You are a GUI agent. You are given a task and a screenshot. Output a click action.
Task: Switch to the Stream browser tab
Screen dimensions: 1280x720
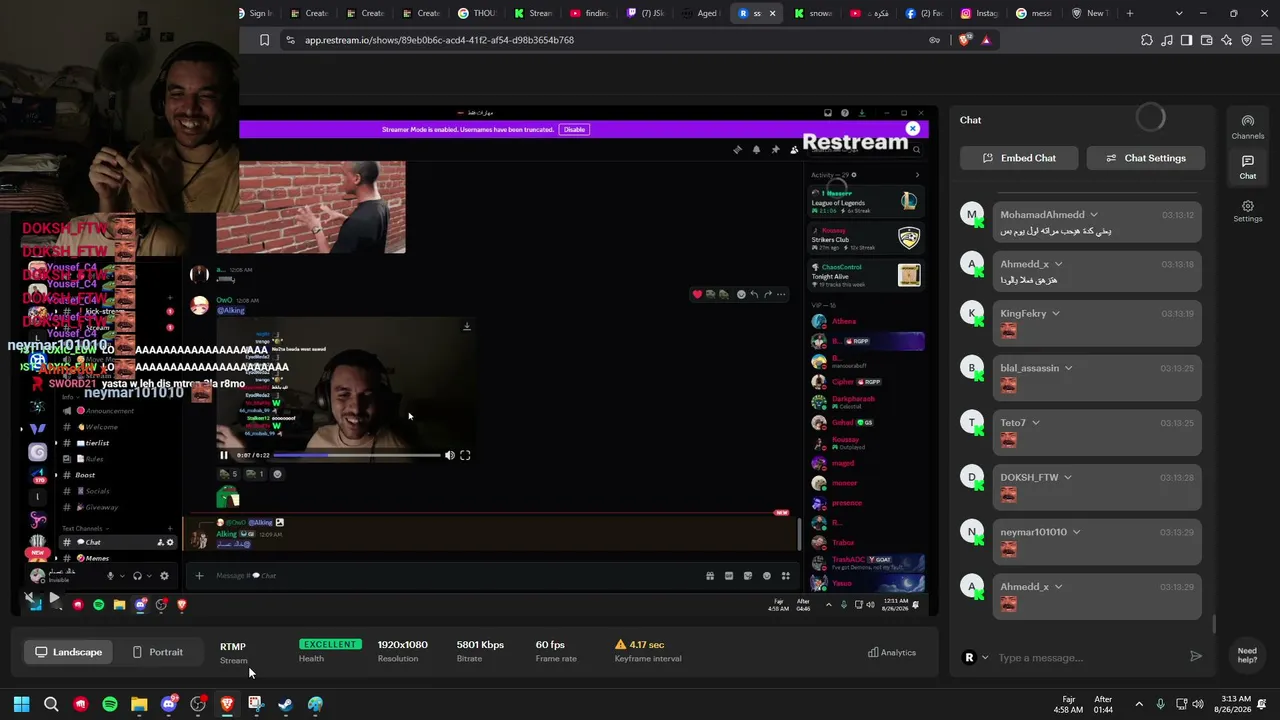(533, 13)
